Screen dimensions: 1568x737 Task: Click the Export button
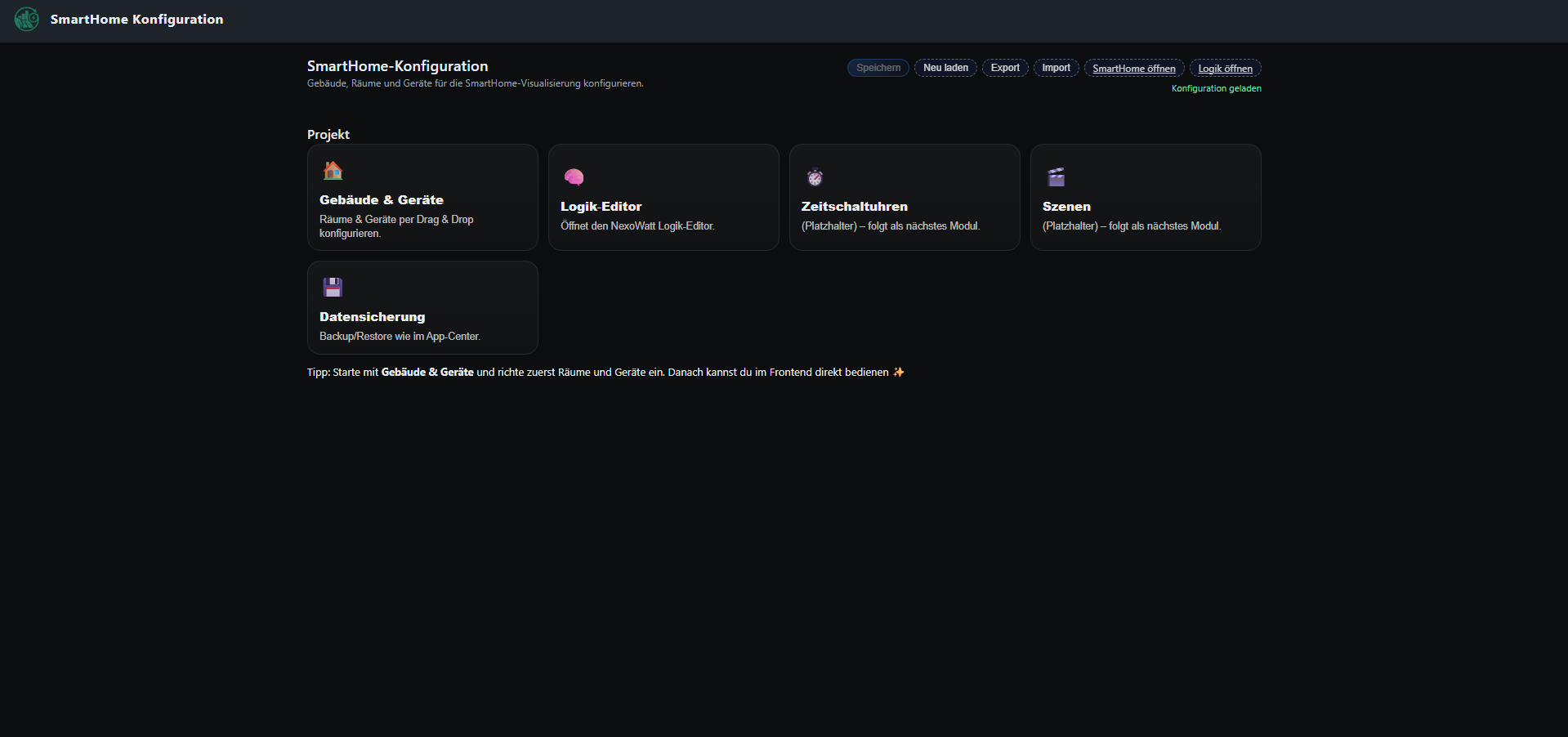point(1005,68)
